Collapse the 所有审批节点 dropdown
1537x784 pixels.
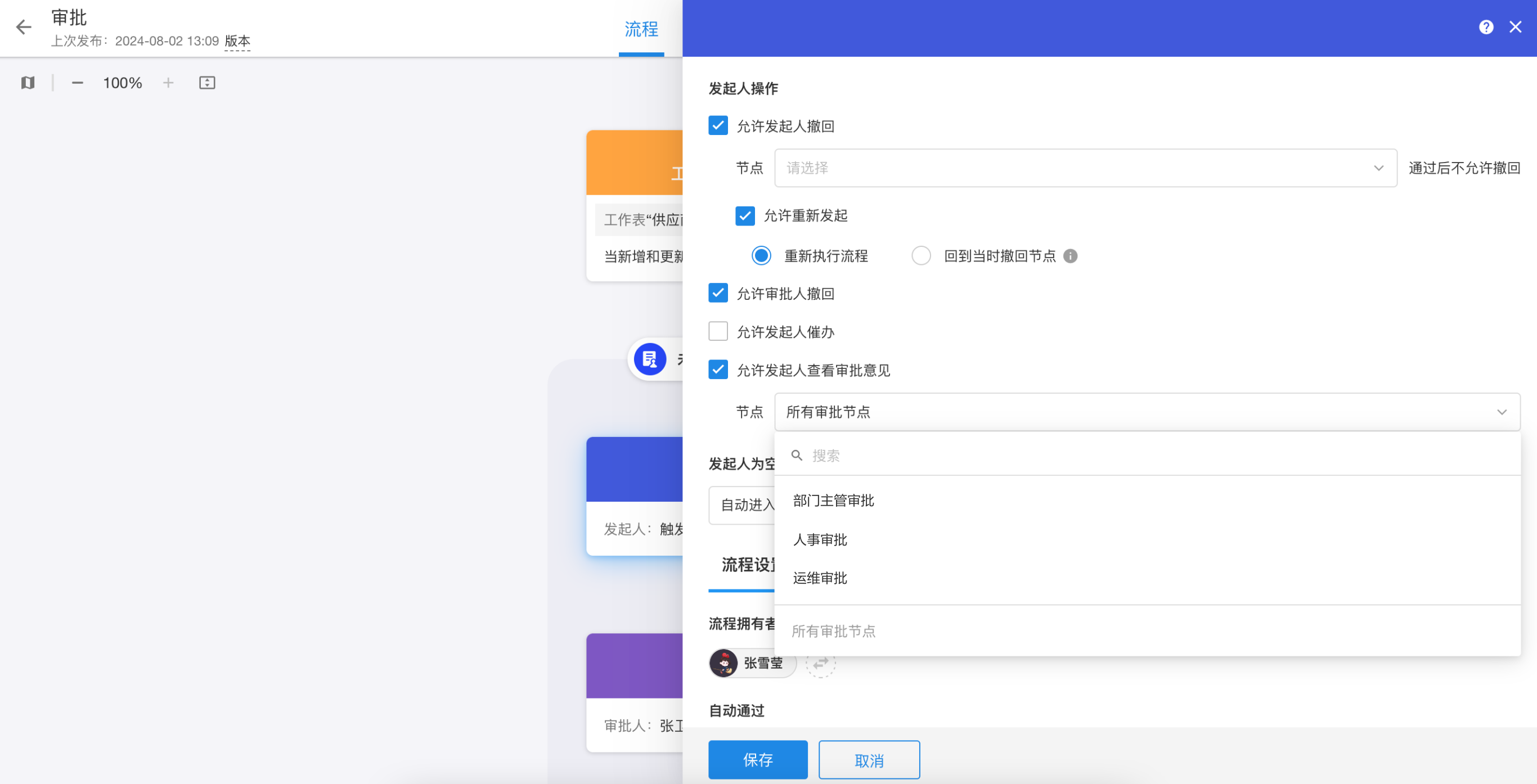[x=1147, y=412]
